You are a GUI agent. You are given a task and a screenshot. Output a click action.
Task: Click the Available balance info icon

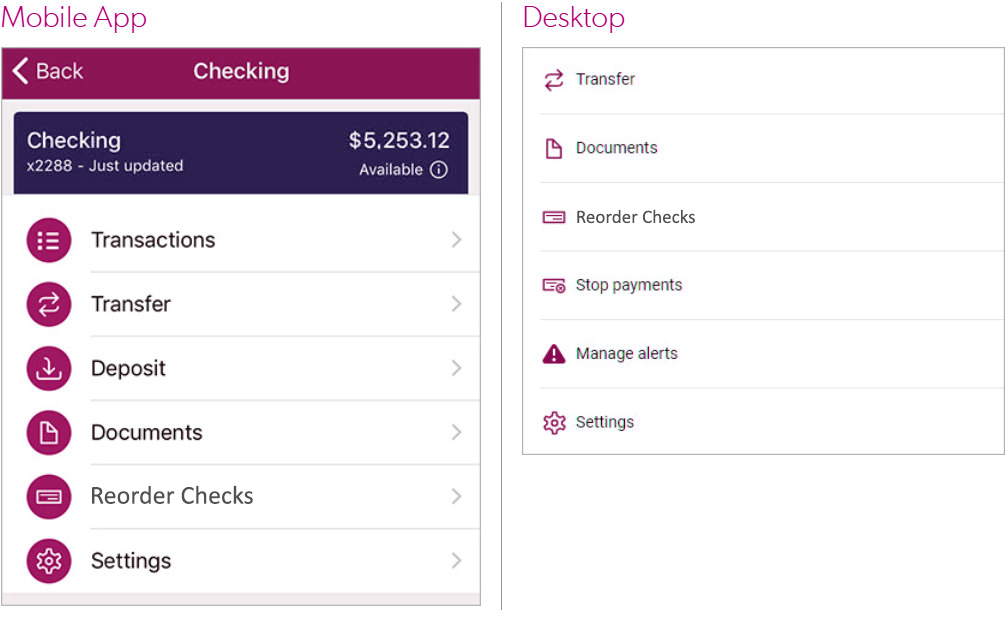pyautogui.click(x=438, y=170)
